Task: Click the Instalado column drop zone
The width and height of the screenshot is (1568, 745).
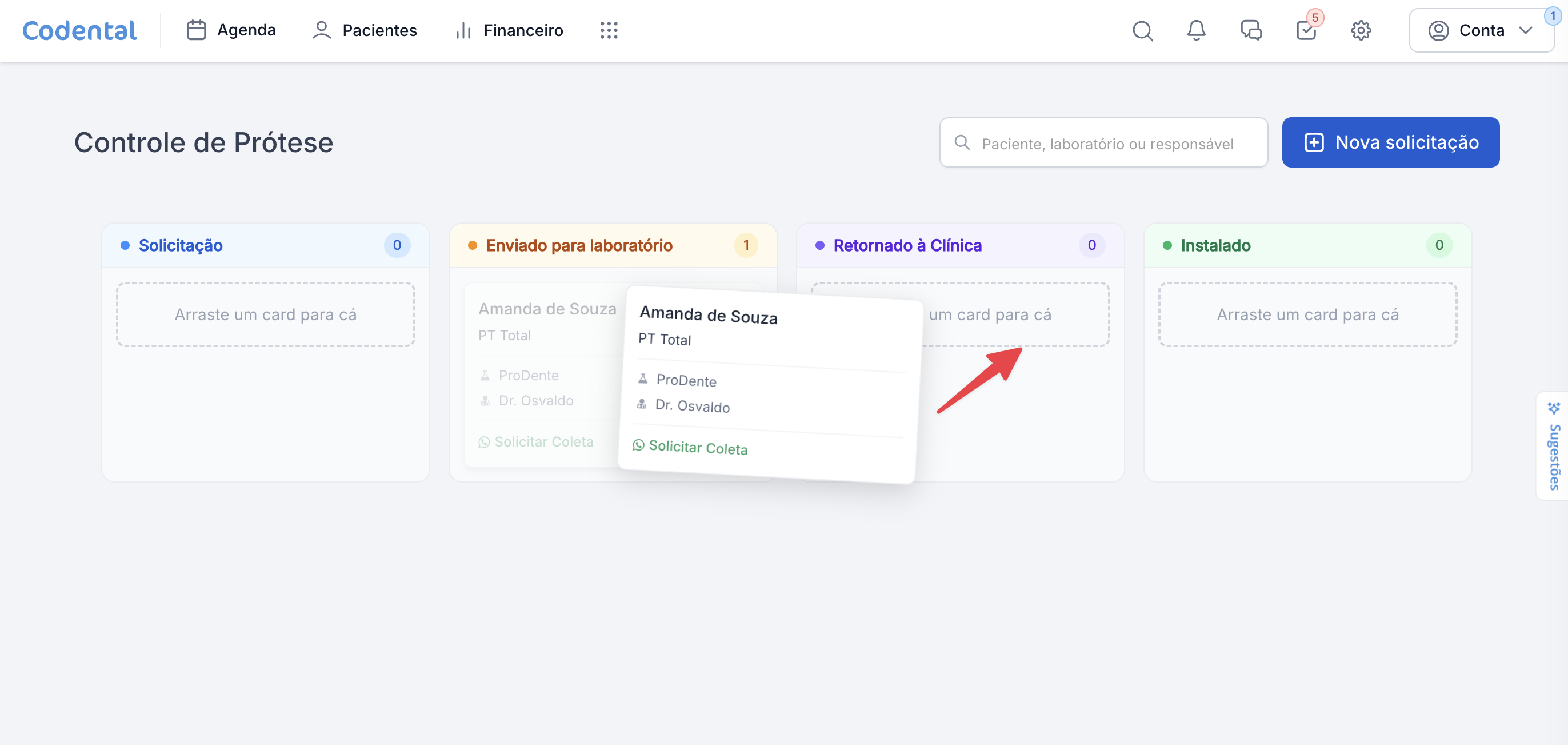Action: pyautogui.click(x=1307, y=315)
